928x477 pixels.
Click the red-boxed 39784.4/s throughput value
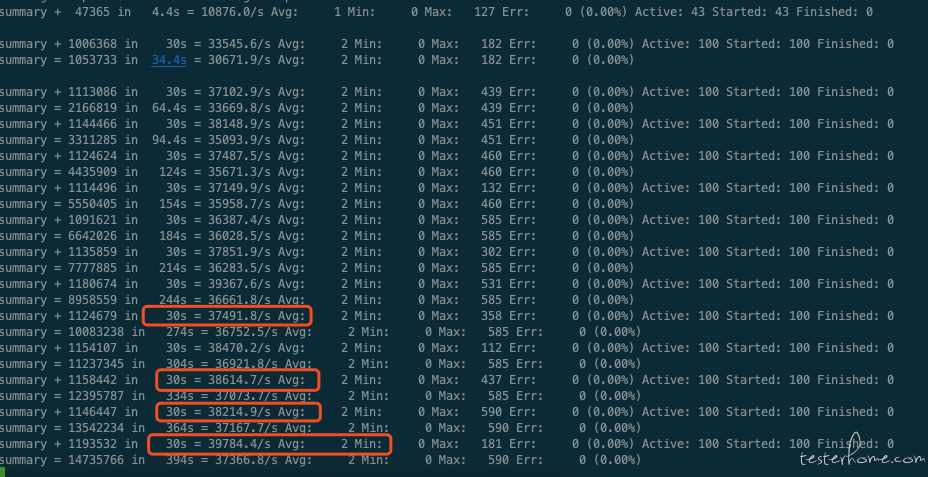click(237, 444)
